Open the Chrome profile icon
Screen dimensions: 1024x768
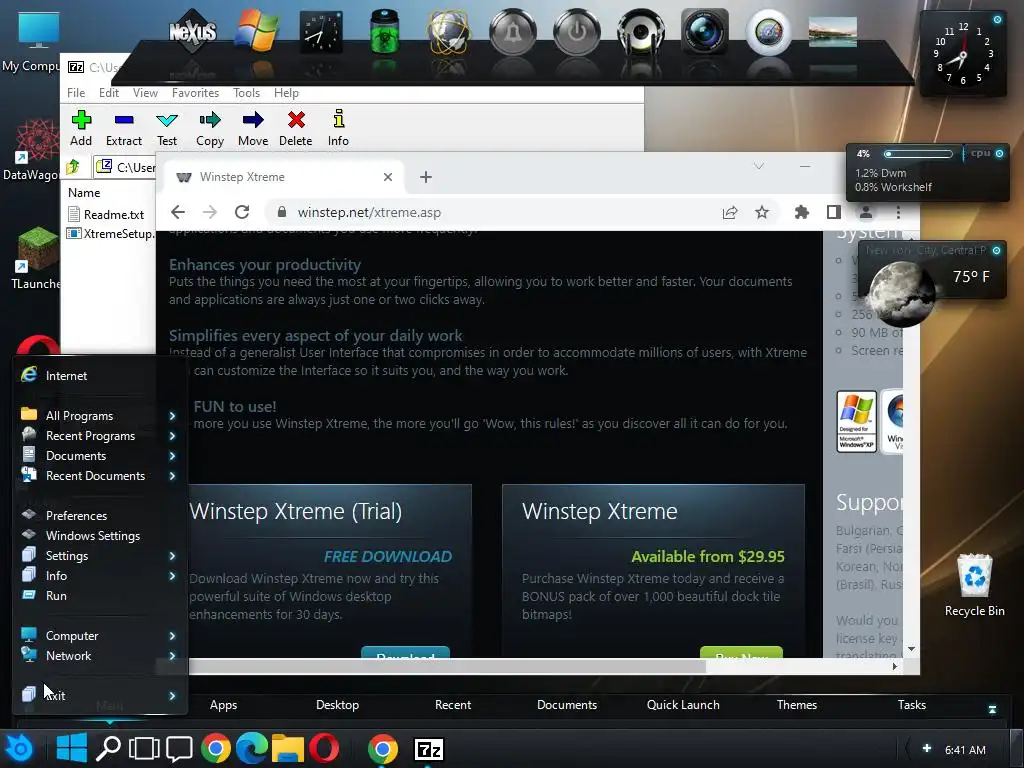point(866,212)
